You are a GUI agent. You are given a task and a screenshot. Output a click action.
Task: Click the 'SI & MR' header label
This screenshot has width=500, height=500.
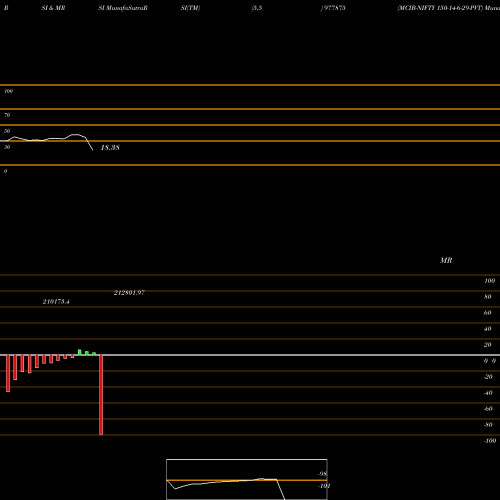[53, 8]
